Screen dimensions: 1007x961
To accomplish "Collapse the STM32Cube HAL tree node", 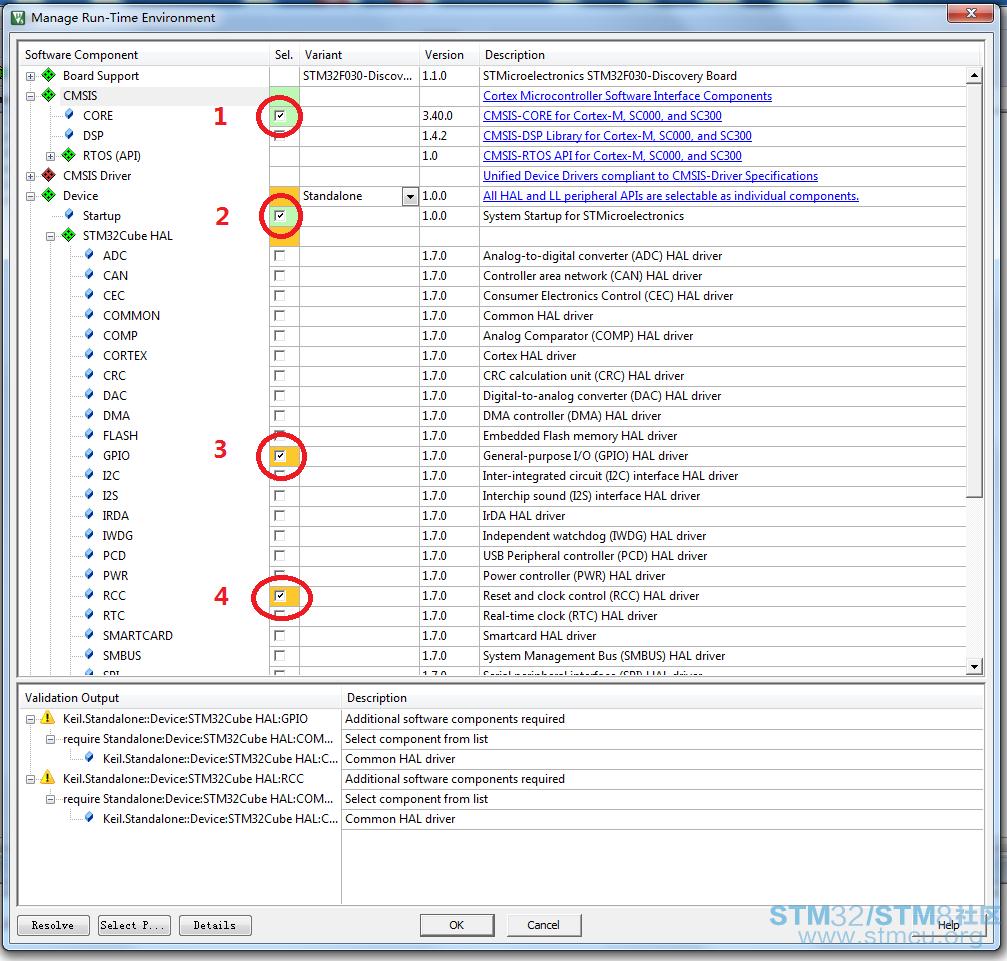I will click(x=50, y=236).
